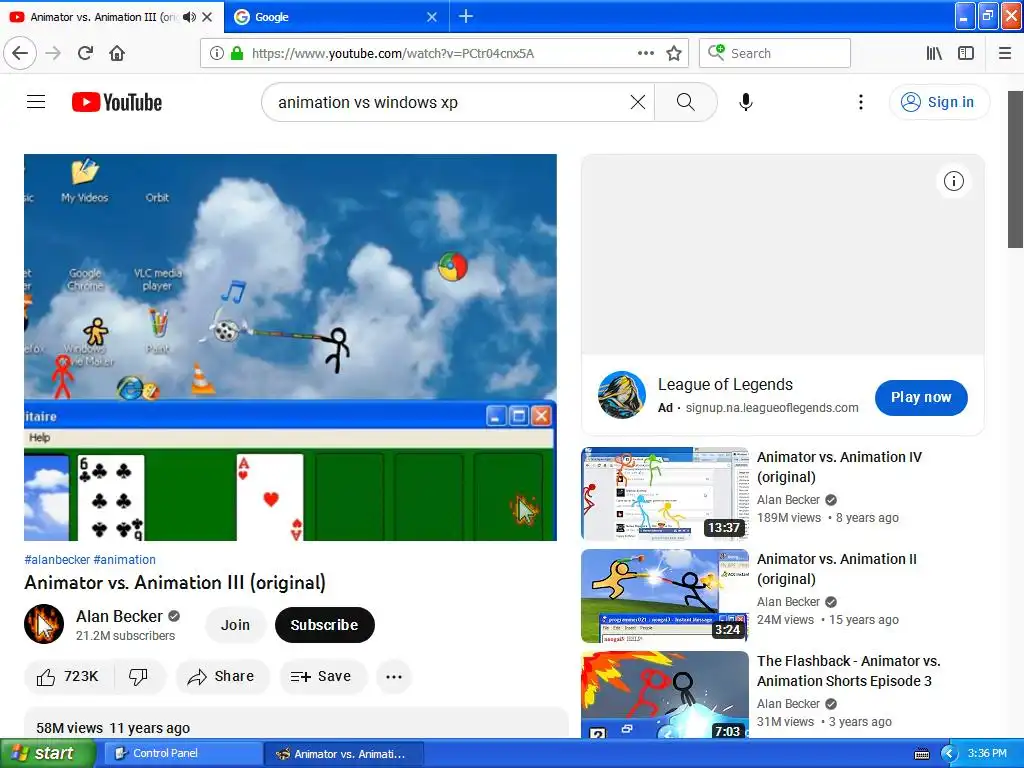The image size is (1024, 768).
Task: Reload the current page
Action: coord(85,53)
